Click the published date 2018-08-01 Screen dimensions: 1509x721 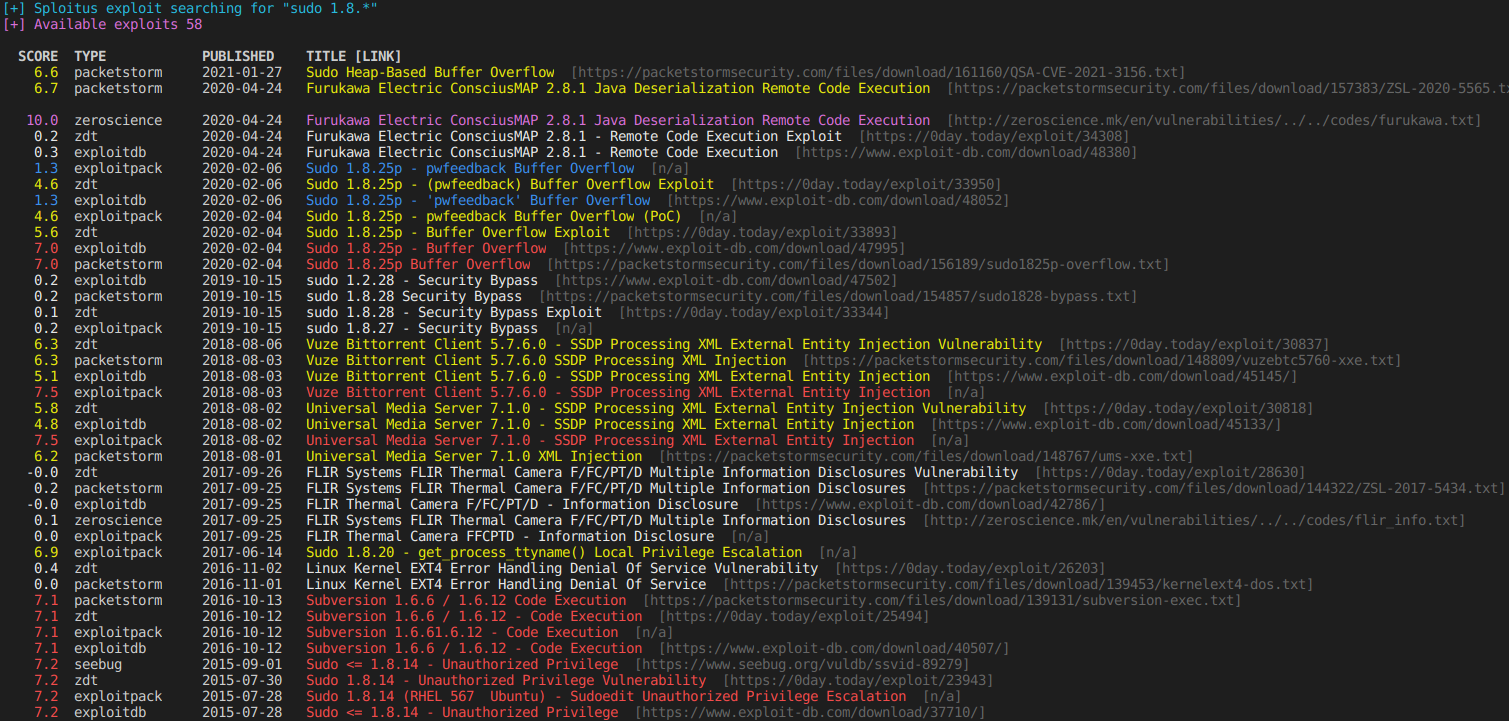coord(242,456)
